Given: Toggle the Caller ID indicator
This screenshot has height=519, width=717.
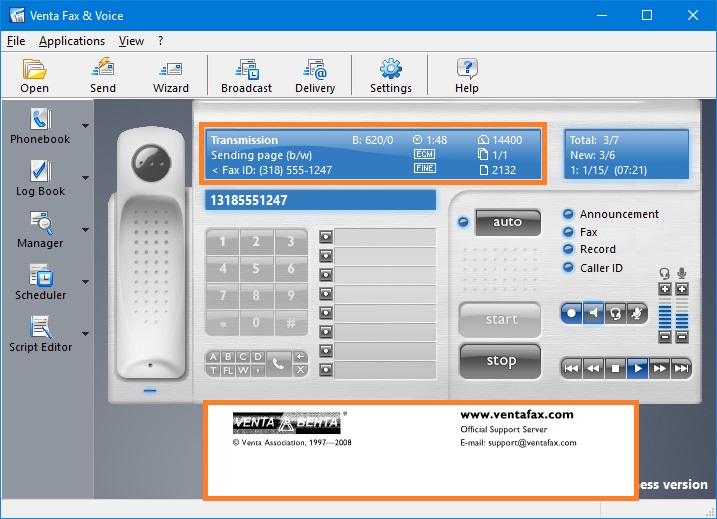Looking at the screenshot, I should coord(568,267).
